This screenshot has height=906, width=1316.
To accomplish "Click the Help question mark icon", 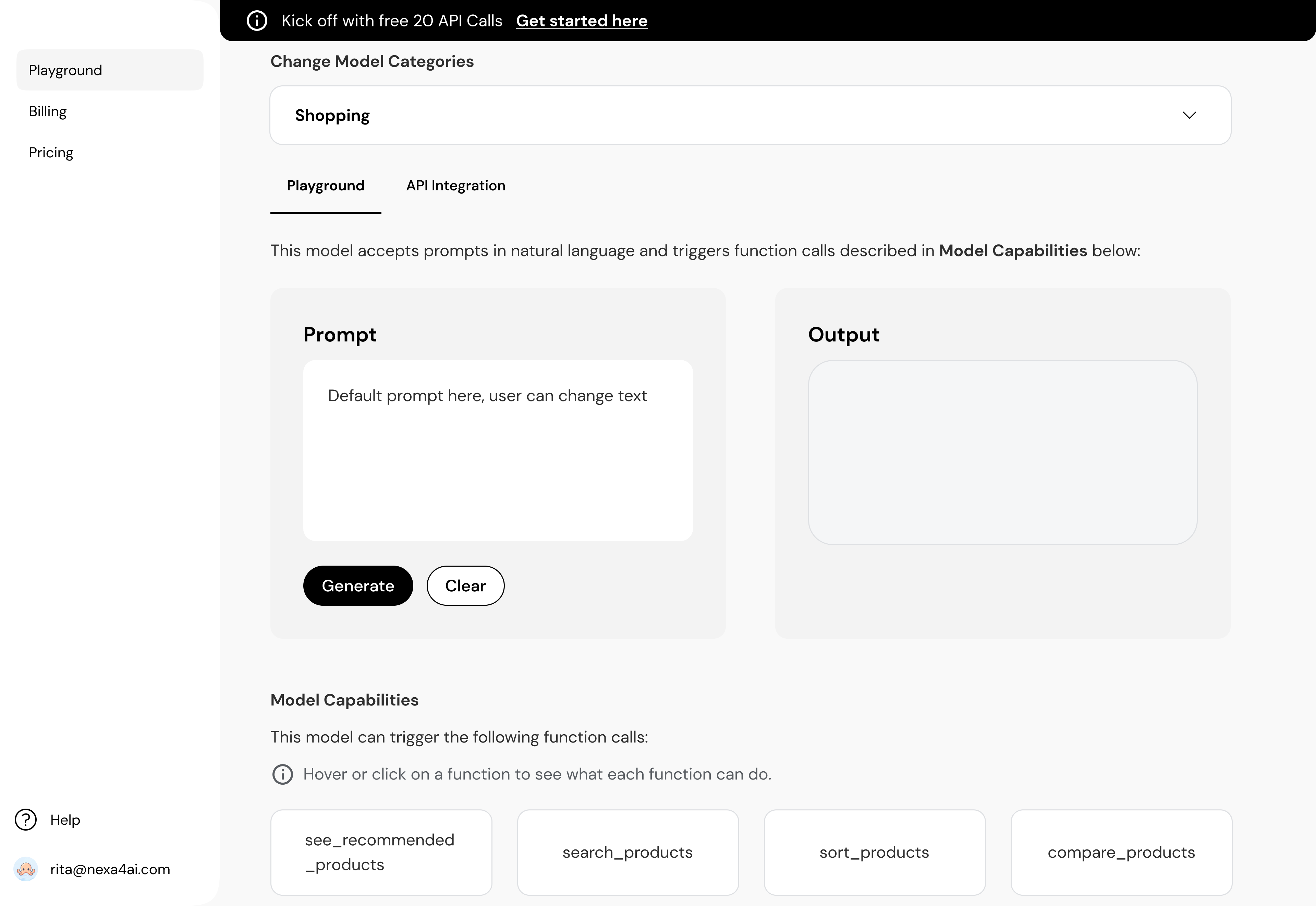I will point(26,819).
